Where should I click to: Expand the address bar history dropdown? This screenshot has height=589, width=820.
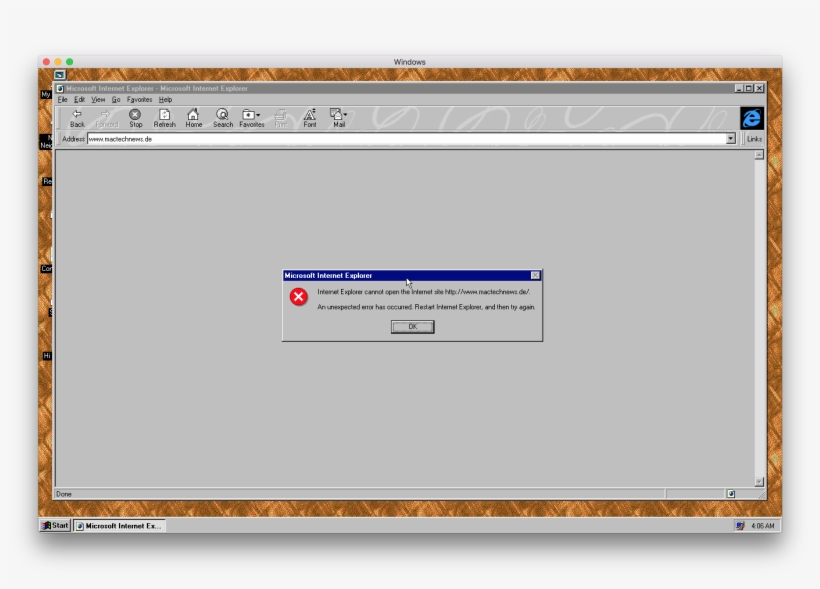pos(731,139)
